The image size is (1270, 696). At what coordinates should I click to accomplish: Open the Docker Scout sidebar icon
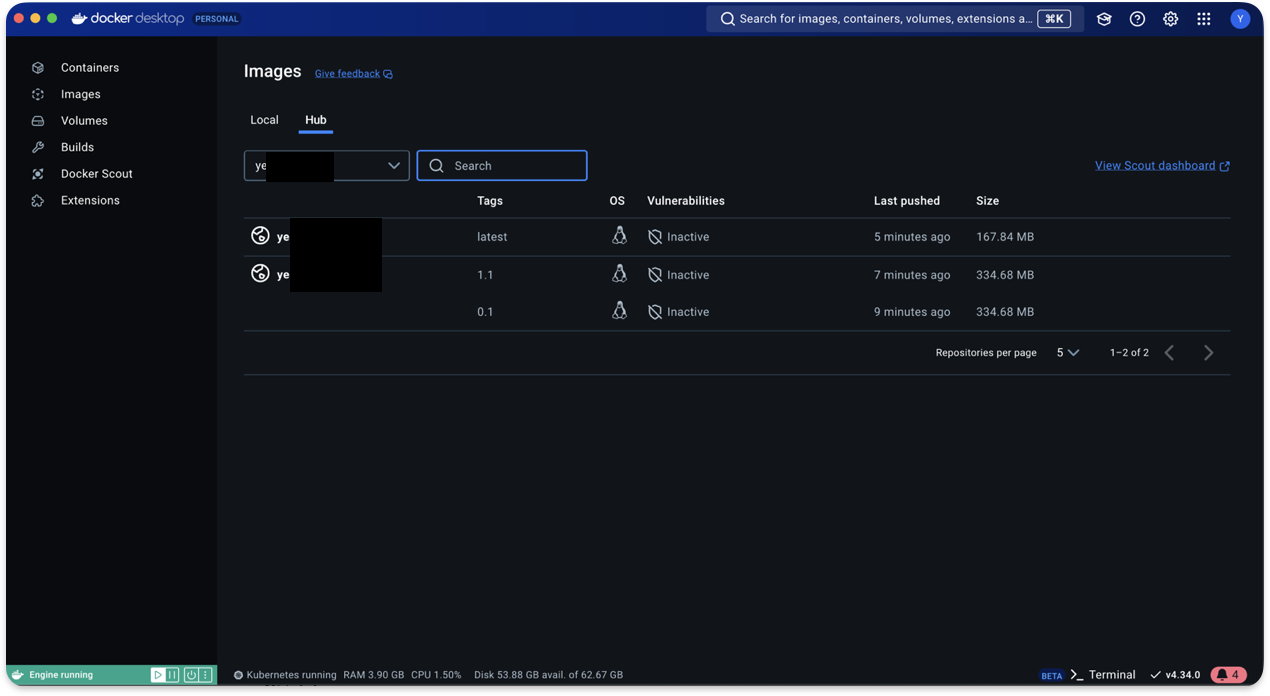click(x=38, y=174)
